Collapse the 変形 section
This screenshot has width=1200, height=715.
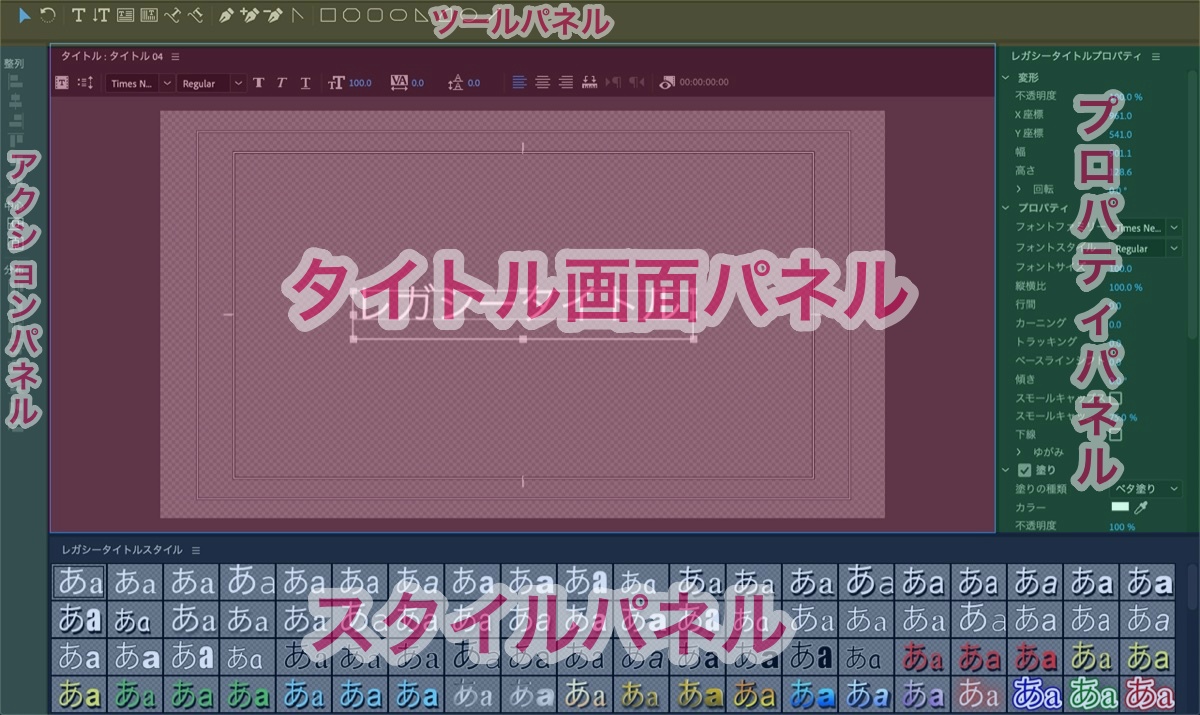pos(1006,77)
